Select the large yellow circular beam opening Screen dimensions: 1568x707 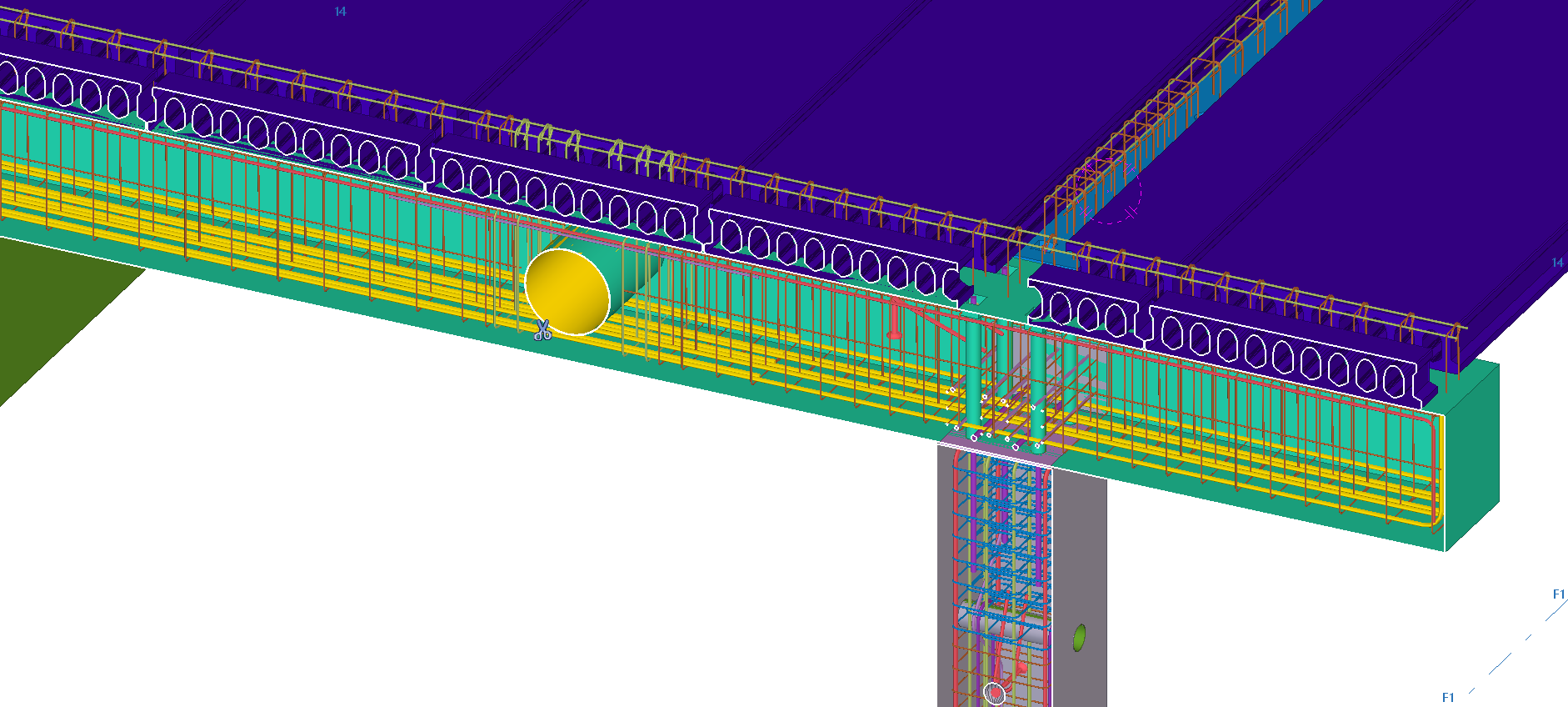[x=568, y=292]
